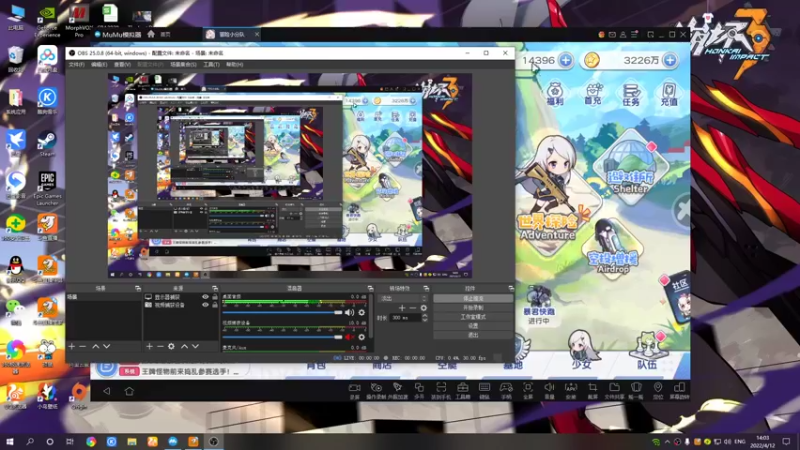This screenshot has height=450, width=800.
Task: Toggle visibility of the 视频捕获设备 source
Action: [205, 305]
